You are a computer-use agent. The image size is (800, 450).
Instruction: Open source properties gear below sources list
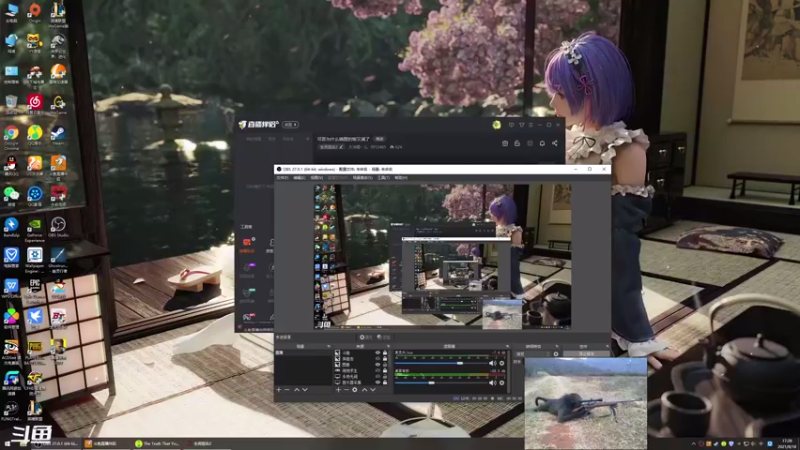point(355,389)
